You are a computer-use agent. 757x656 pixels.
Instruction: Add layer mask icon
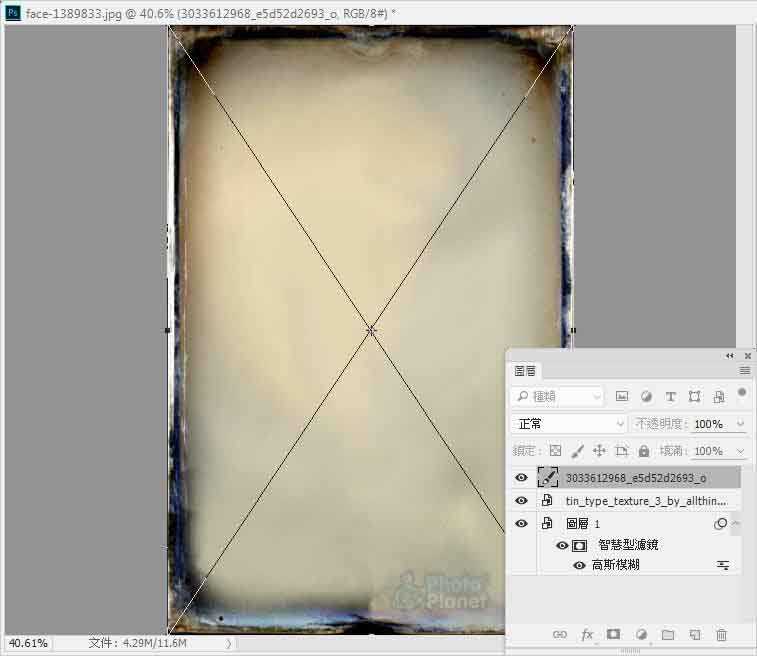tap(614, 634)
